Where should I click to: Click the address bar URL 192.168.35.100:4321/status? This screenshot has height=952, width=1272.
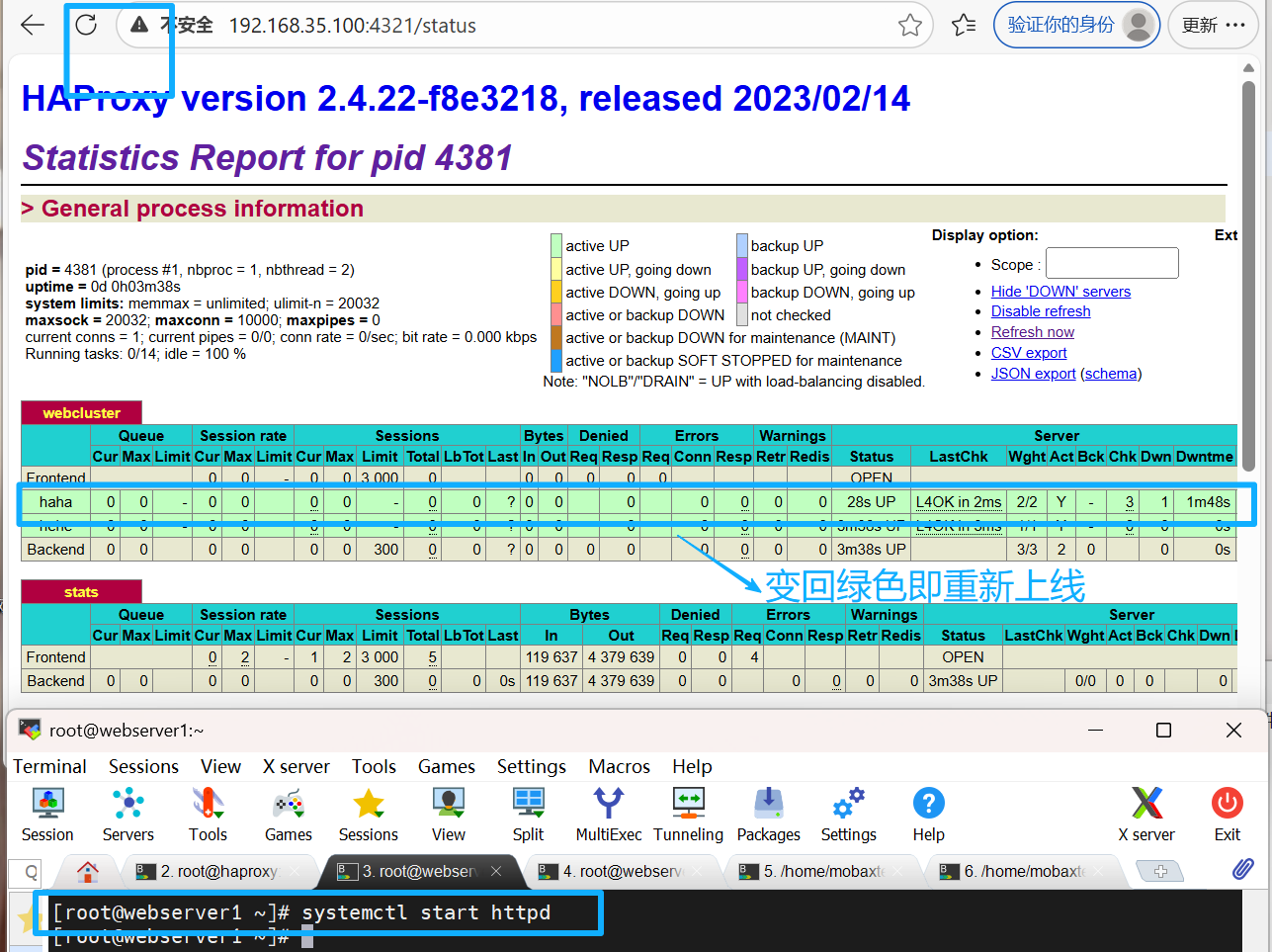point(353,26)
